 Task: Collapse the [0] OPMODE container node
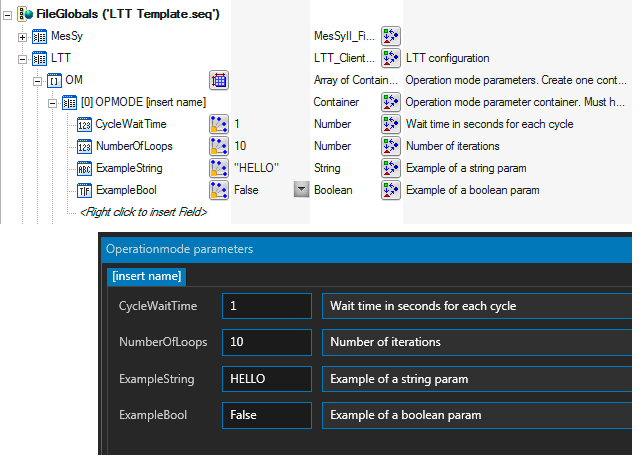[x=53, y=103]
